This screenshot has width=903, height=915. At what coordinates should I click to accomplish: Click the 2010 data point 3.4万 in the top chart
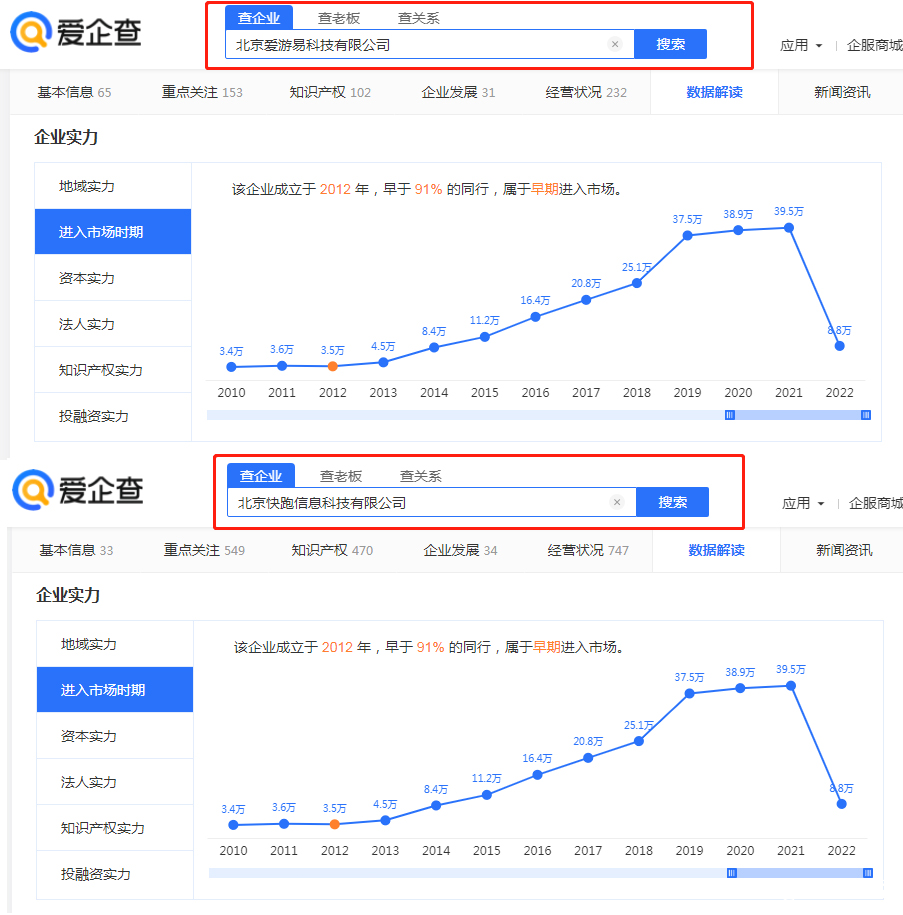coord(231,367)
